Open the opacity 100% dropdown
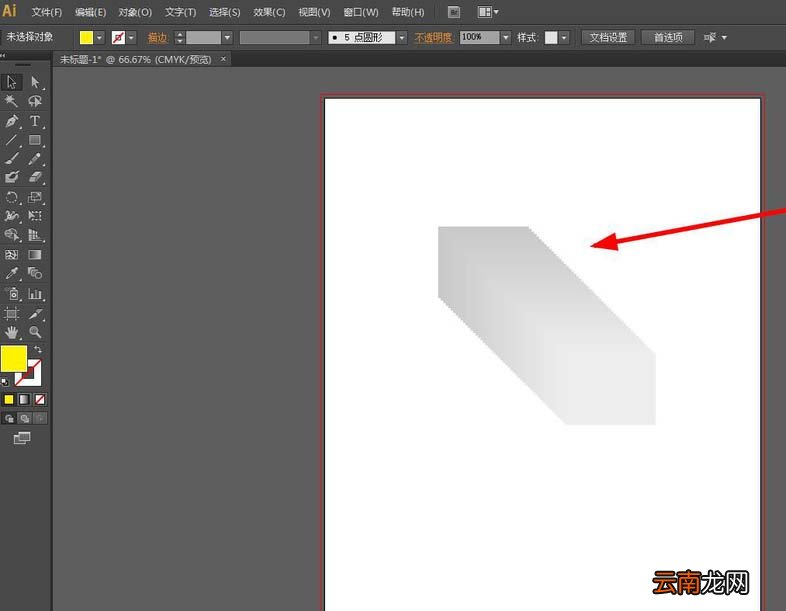Screen dimensions: 786x611 pyautogui.click(x=505, y=38)
